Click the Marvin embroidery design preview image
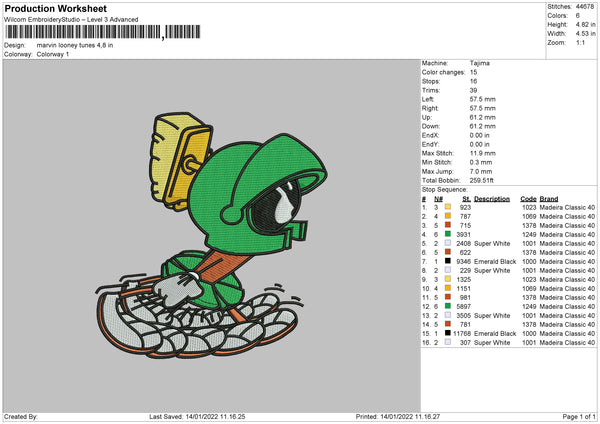 pos(211,235)
